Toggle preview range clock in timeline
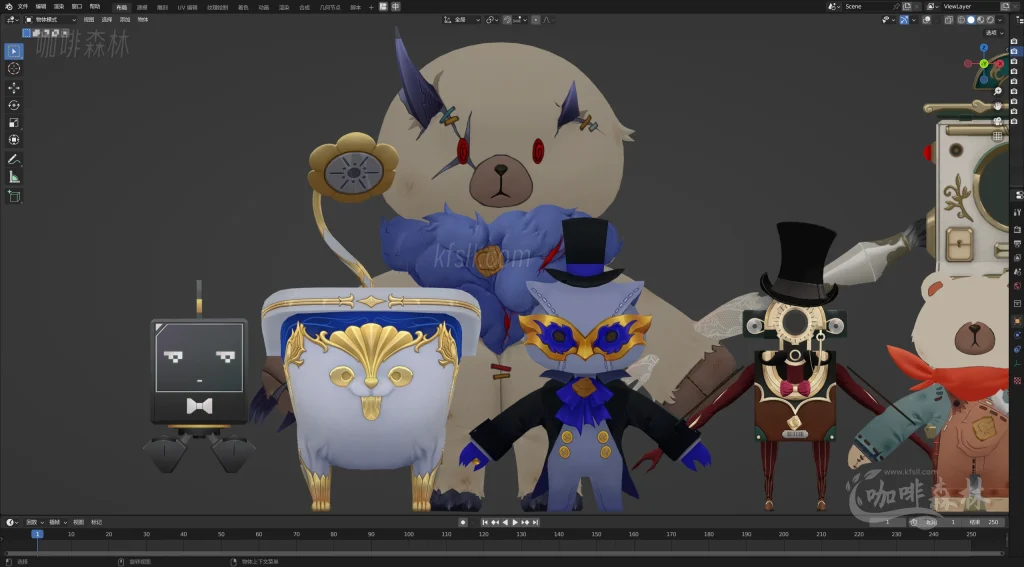The width and height of the screenshot is (1024, 567). tap(914, 522)
